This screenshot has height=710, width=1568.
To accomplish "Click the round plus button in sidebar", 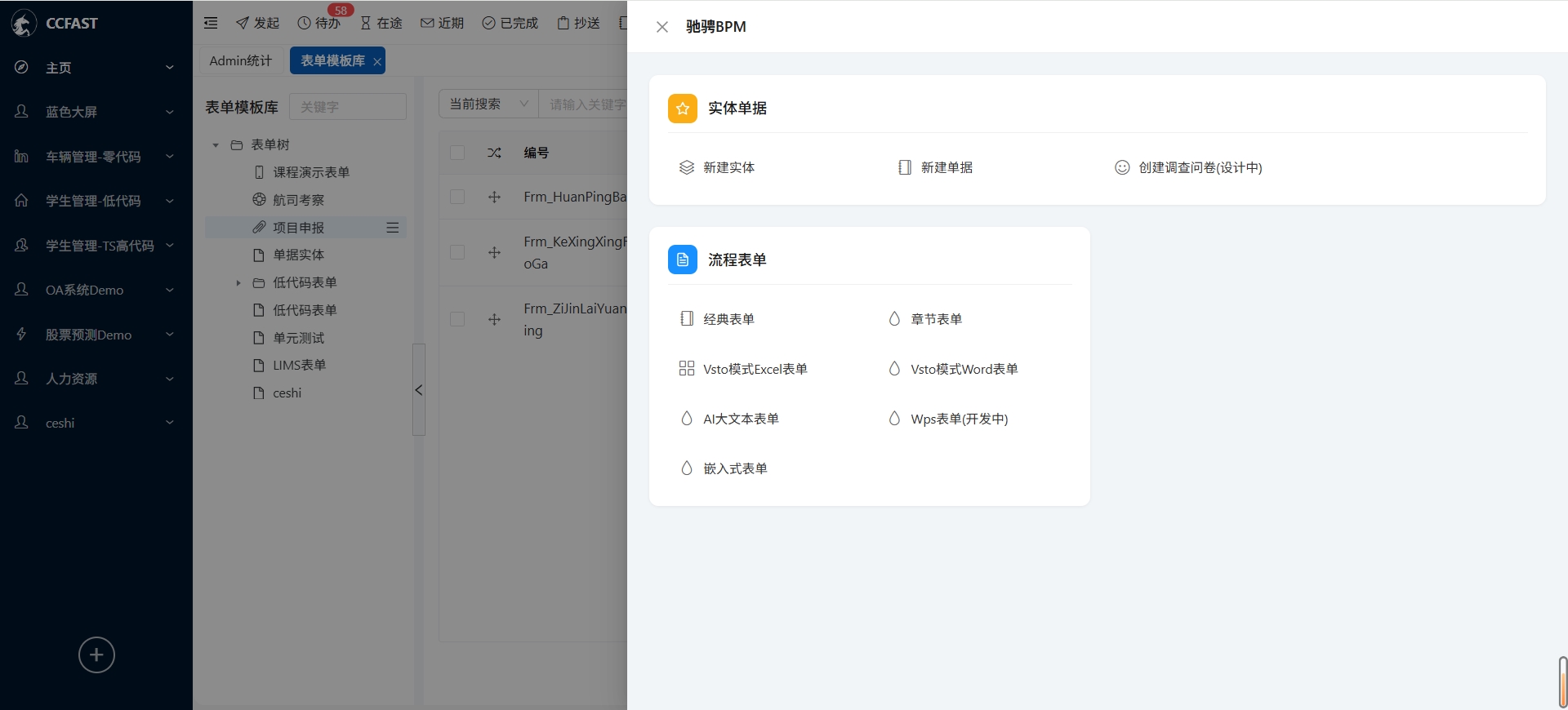I will pos(96,655).
